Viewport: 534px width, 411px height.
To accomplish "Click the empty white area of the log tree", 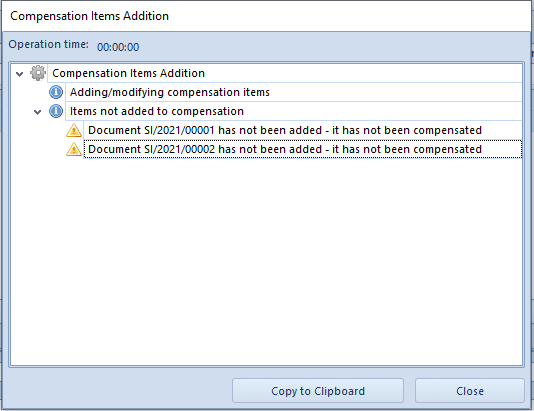I will point(266,262).
